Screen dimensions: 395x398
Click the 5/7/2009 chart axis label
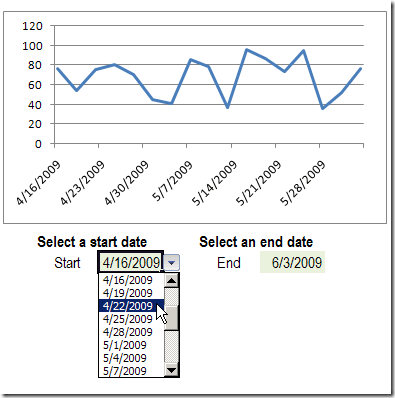(172, 181)
